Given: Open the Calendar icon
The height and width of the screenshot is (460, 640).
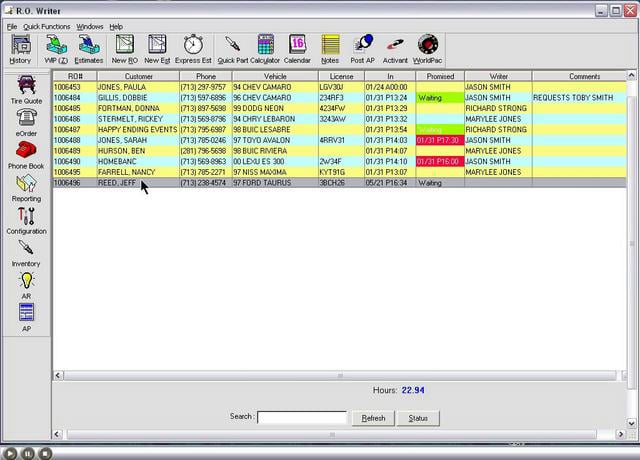Looking at the screenshot, I should click(x=297, y=49).
